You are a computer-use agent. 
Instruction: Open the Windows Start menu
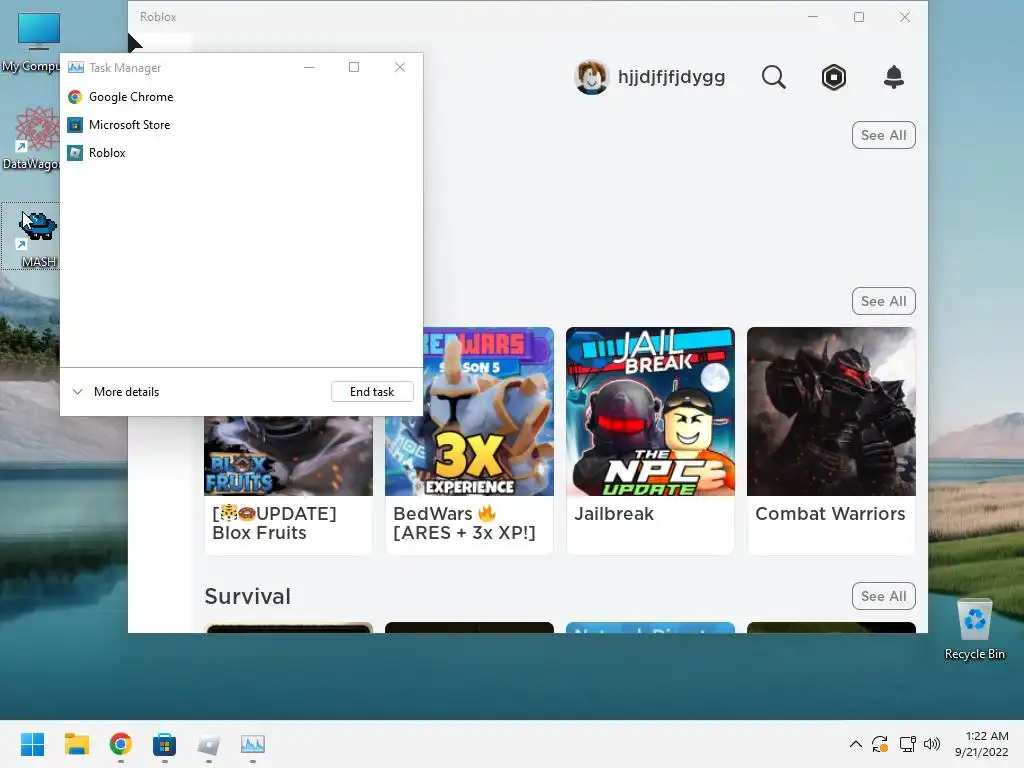[x=33, y=744]
